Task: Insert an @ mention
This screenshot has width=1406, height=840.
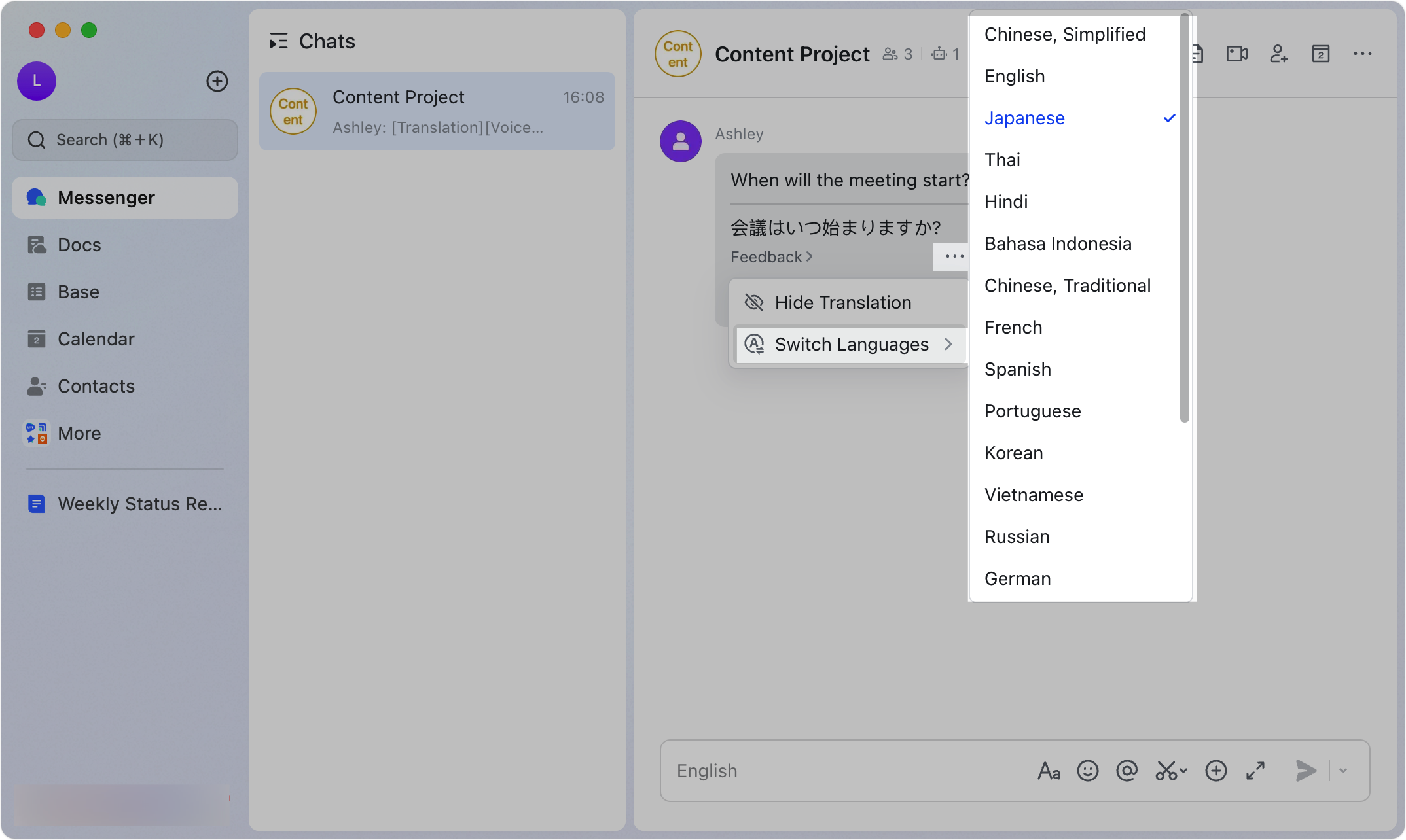Action: click(x=1127, y=771)
